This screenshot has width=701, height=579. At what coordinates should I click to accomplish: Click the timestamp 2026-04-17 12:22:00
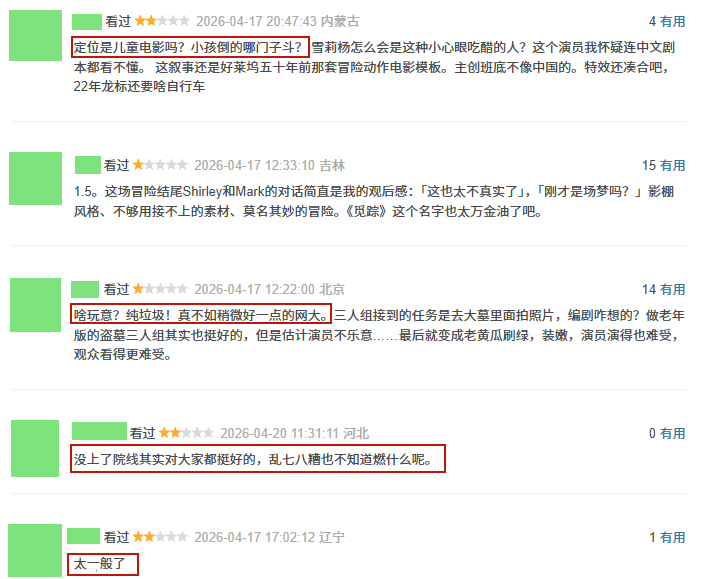[254, 289]
